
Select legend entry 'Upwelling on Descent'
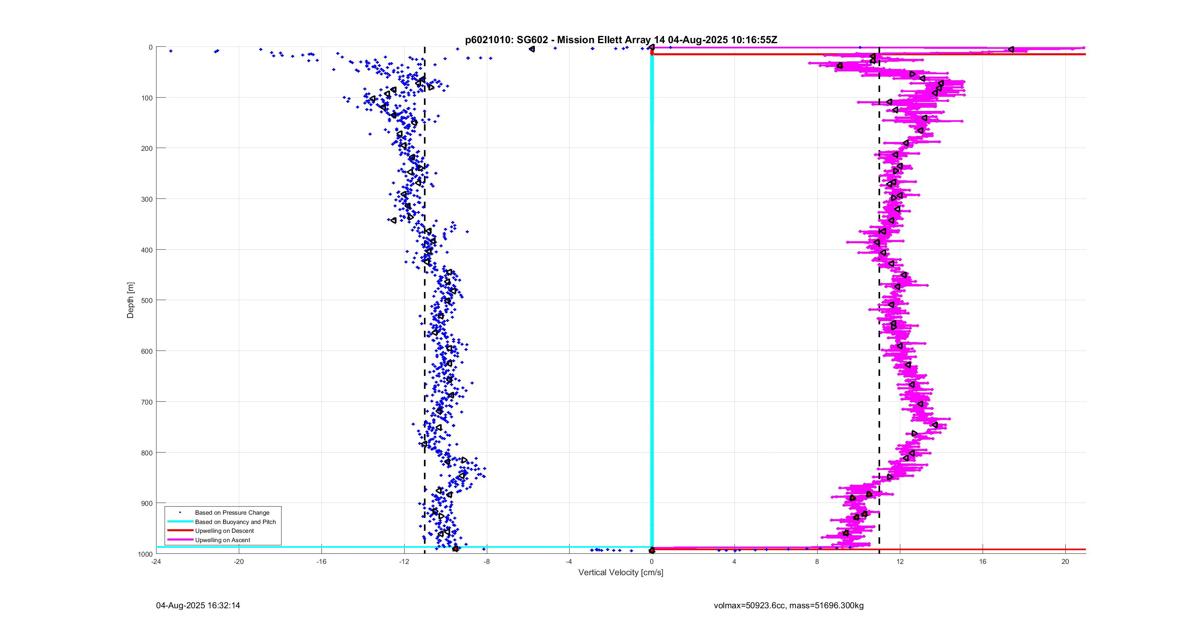point(224,530)
